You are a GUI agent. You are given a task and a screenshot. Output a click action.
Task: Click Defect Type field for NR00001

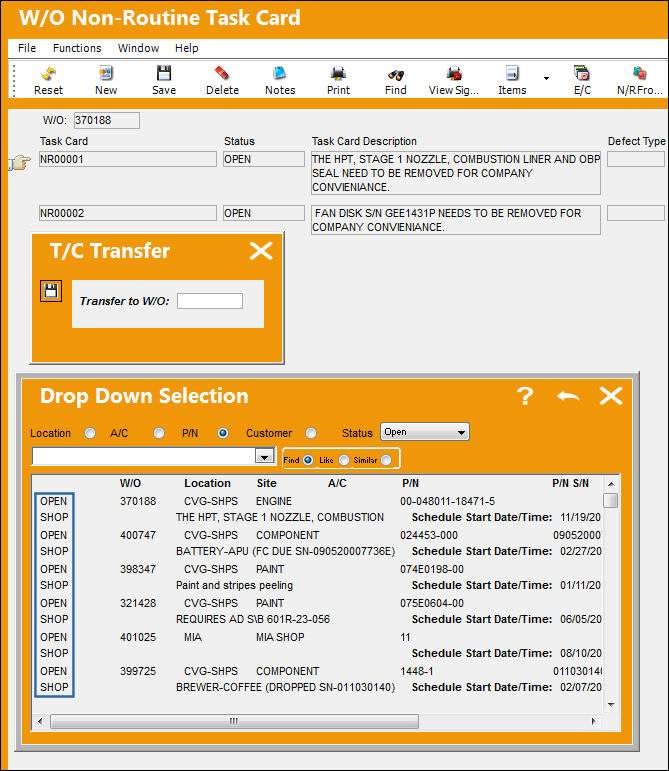[x=636, y=159]
